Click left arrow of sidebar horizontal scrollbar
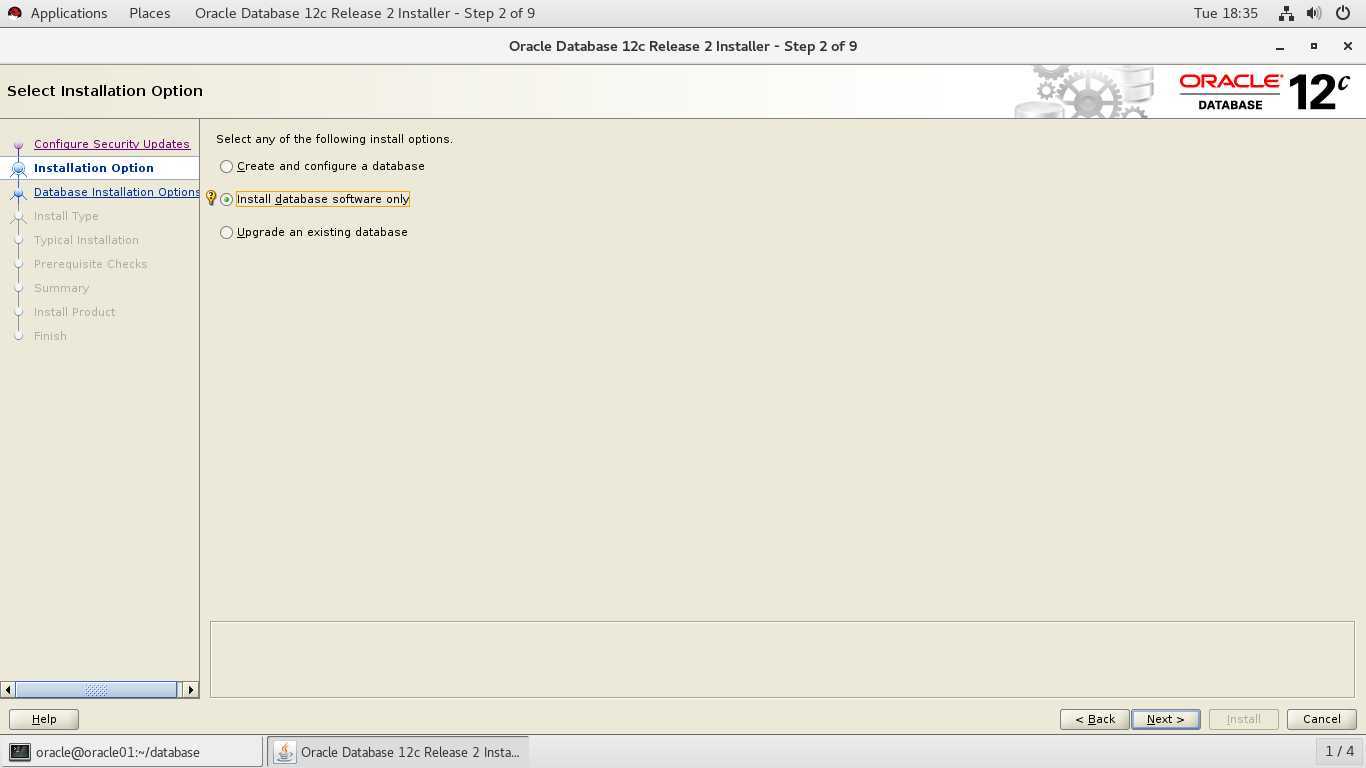Image resolution: width=1366 pixels, height=768 pixels. (x=8, y=690)
